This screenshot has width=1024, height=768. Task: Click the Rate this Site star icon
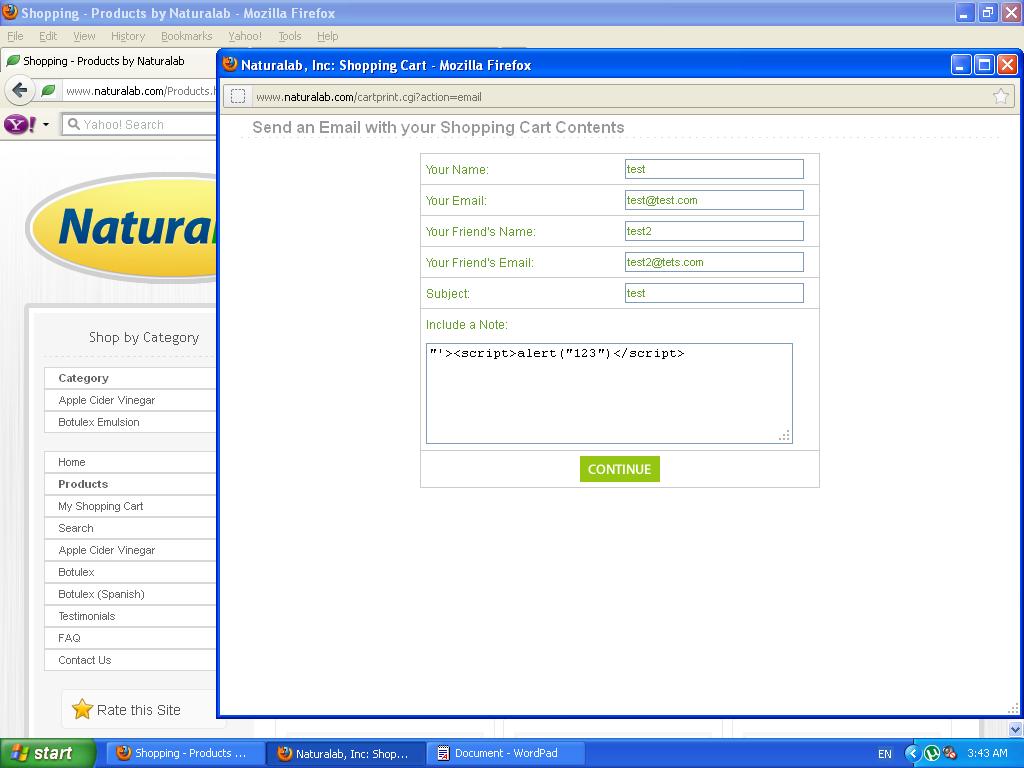click(x=82, y=709)
